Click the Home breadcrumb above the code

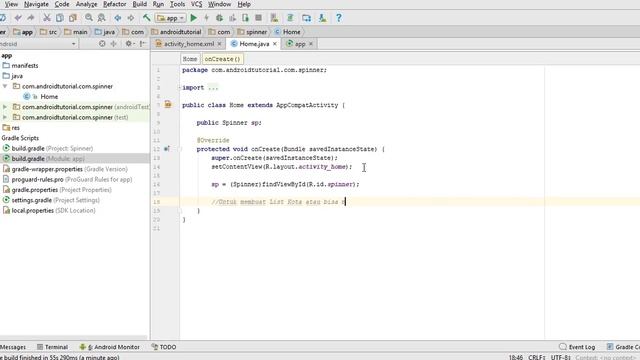pos(190,59)
